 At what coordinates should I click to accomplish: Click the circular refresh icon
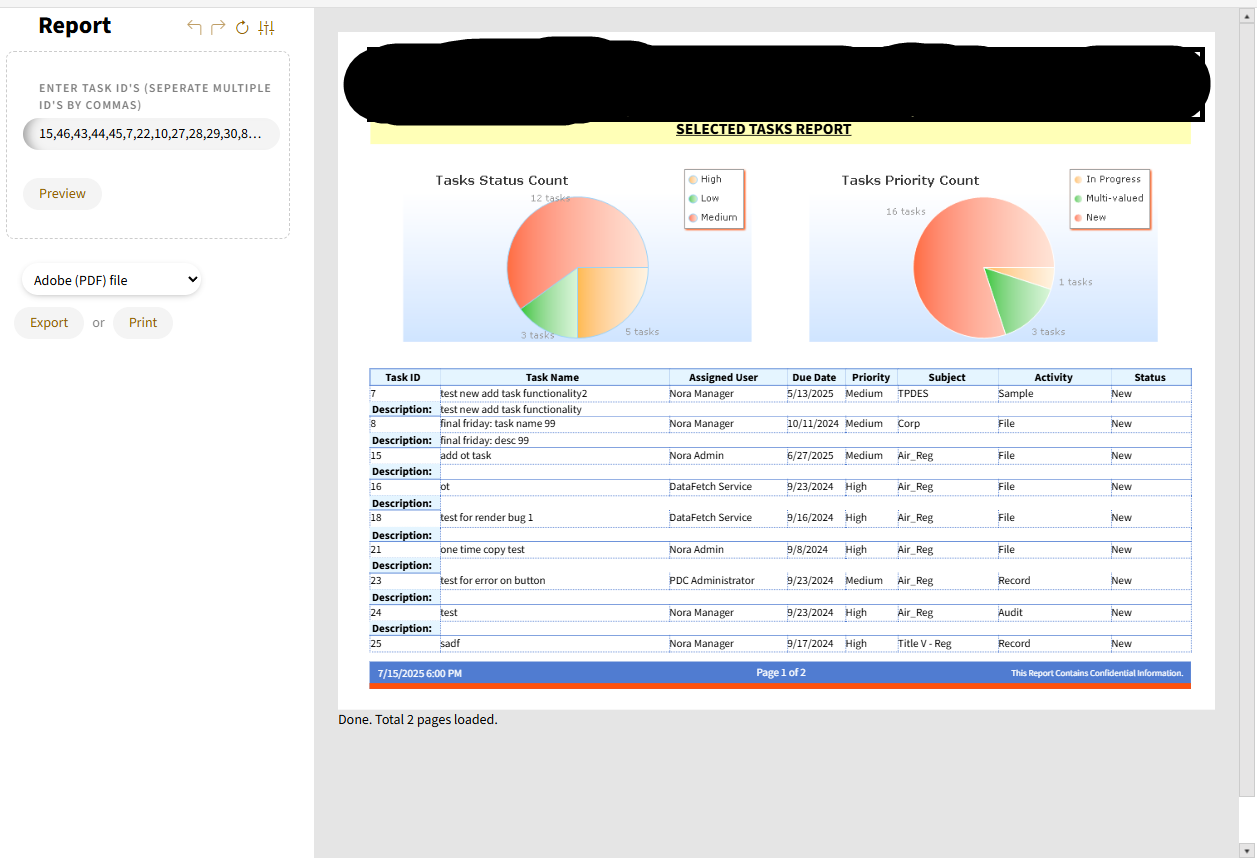pos(242,27)
